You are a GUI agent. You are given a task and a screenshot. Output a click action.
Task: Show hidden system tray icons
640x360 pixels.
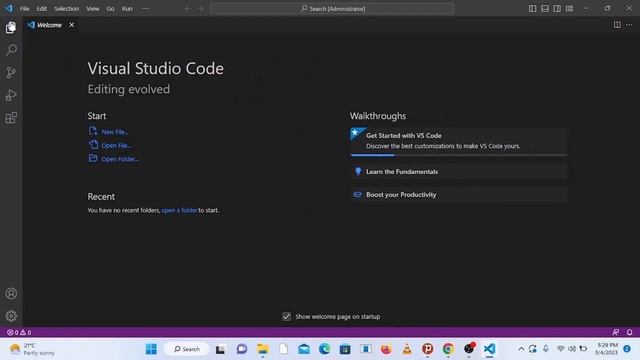coord(521,349)
